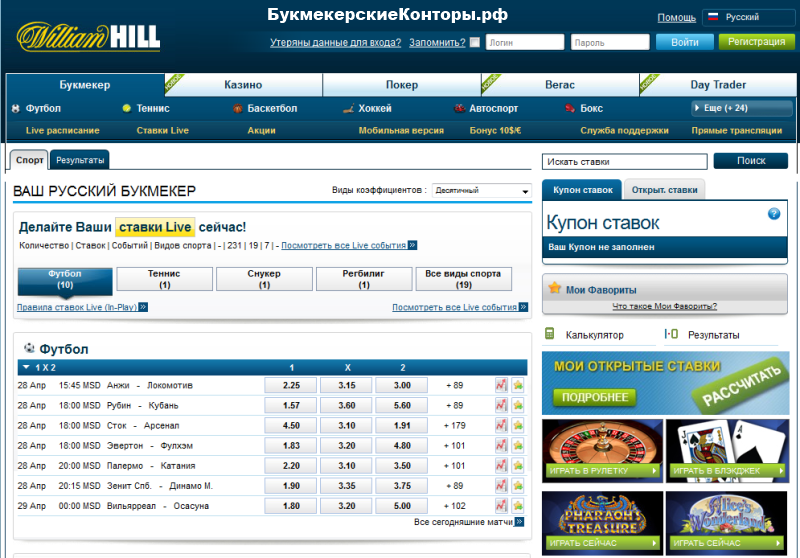Open statistics icon for Рубин - Кубань
Image resolution: width=800 pixels, height=558 pixels.
click(501, 405)
